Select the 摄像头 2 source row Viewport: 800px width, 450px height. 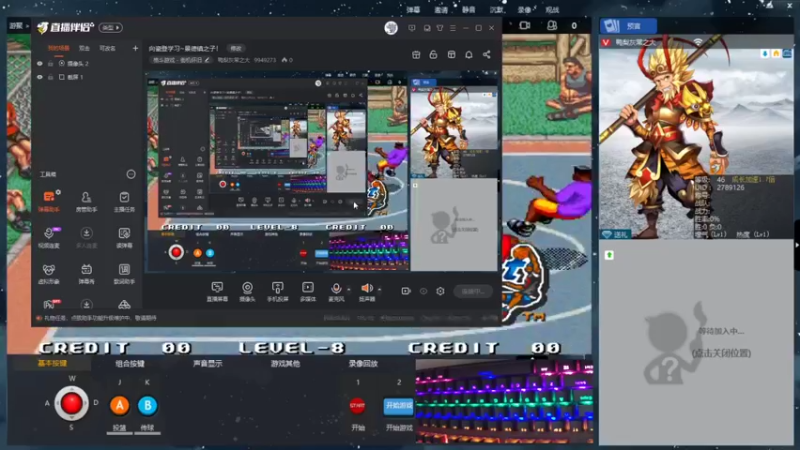[x=87, y=63]
